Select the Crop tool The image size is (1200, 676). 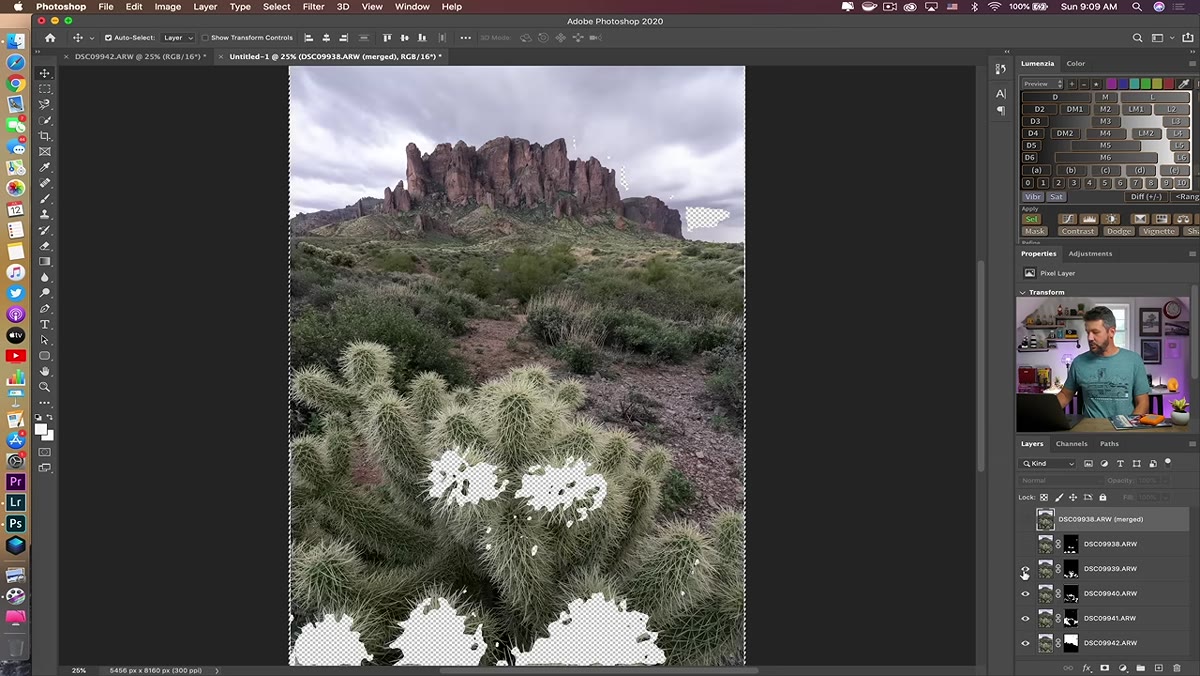click(45, 136)
